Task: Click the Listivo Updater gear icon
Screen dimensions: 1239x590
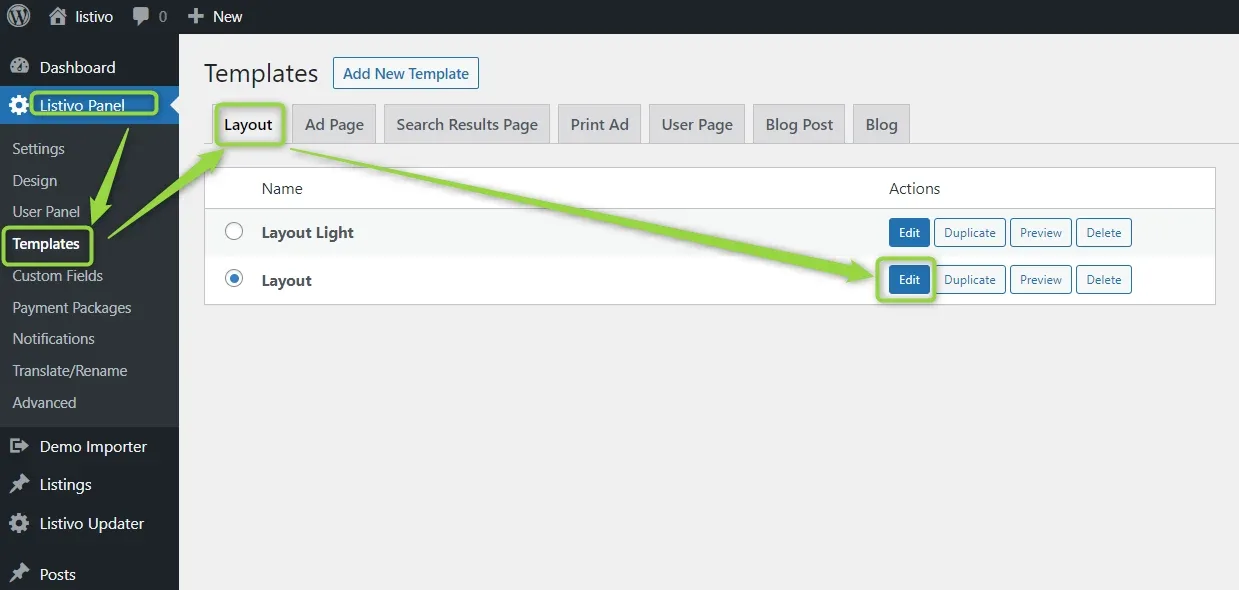Action: click(19, 523)
